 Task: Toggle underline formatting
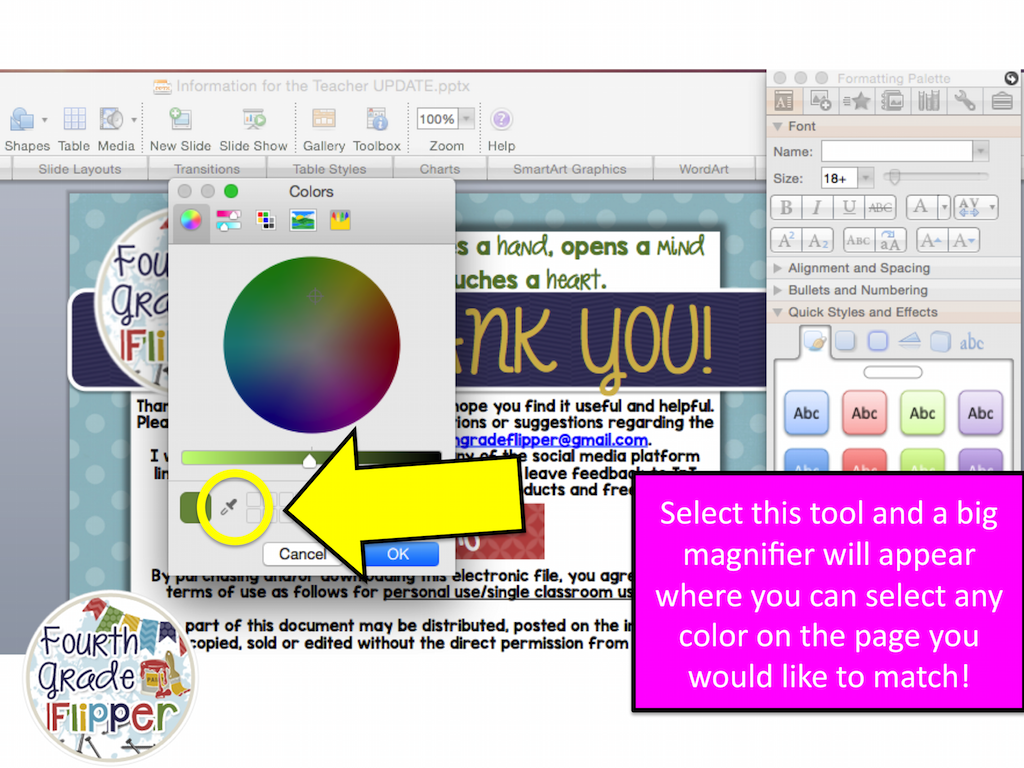pos(846,208)
